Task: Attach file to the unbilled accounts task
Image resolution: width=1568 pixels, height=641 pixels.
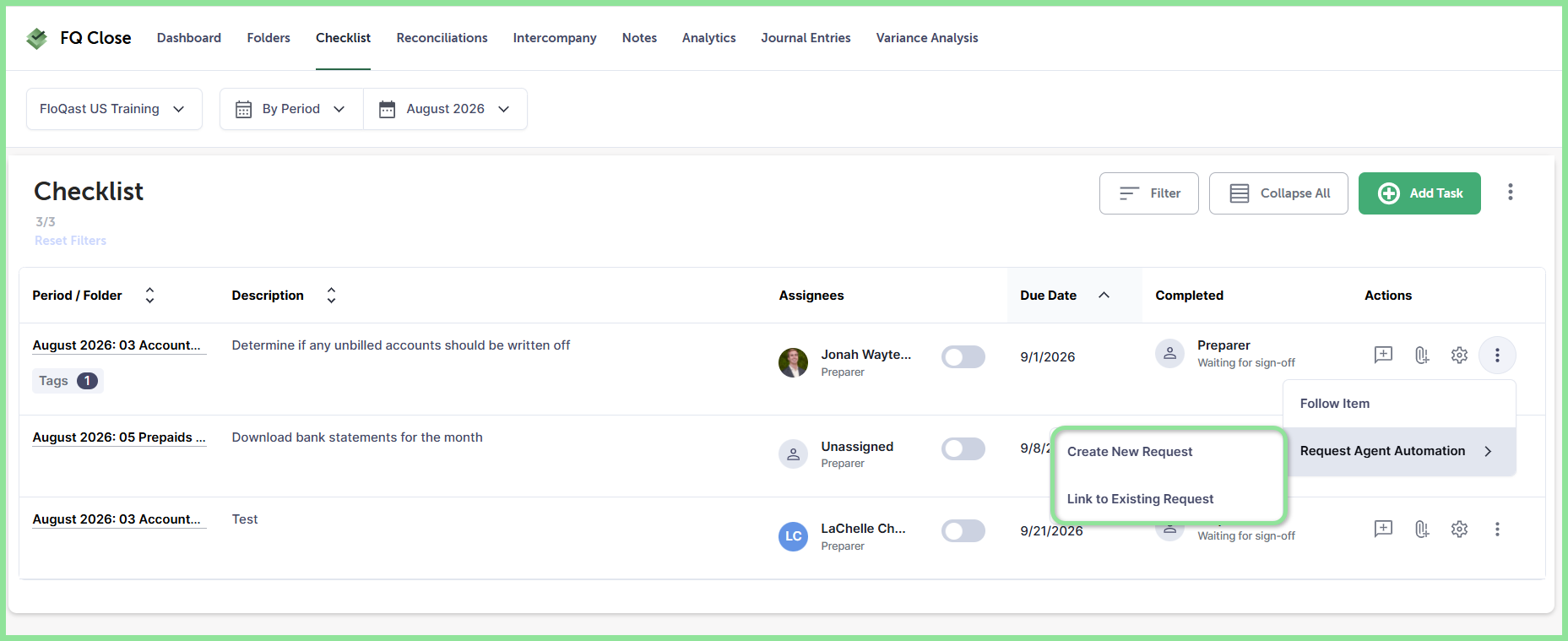Action: click(x=1422, y=355)
